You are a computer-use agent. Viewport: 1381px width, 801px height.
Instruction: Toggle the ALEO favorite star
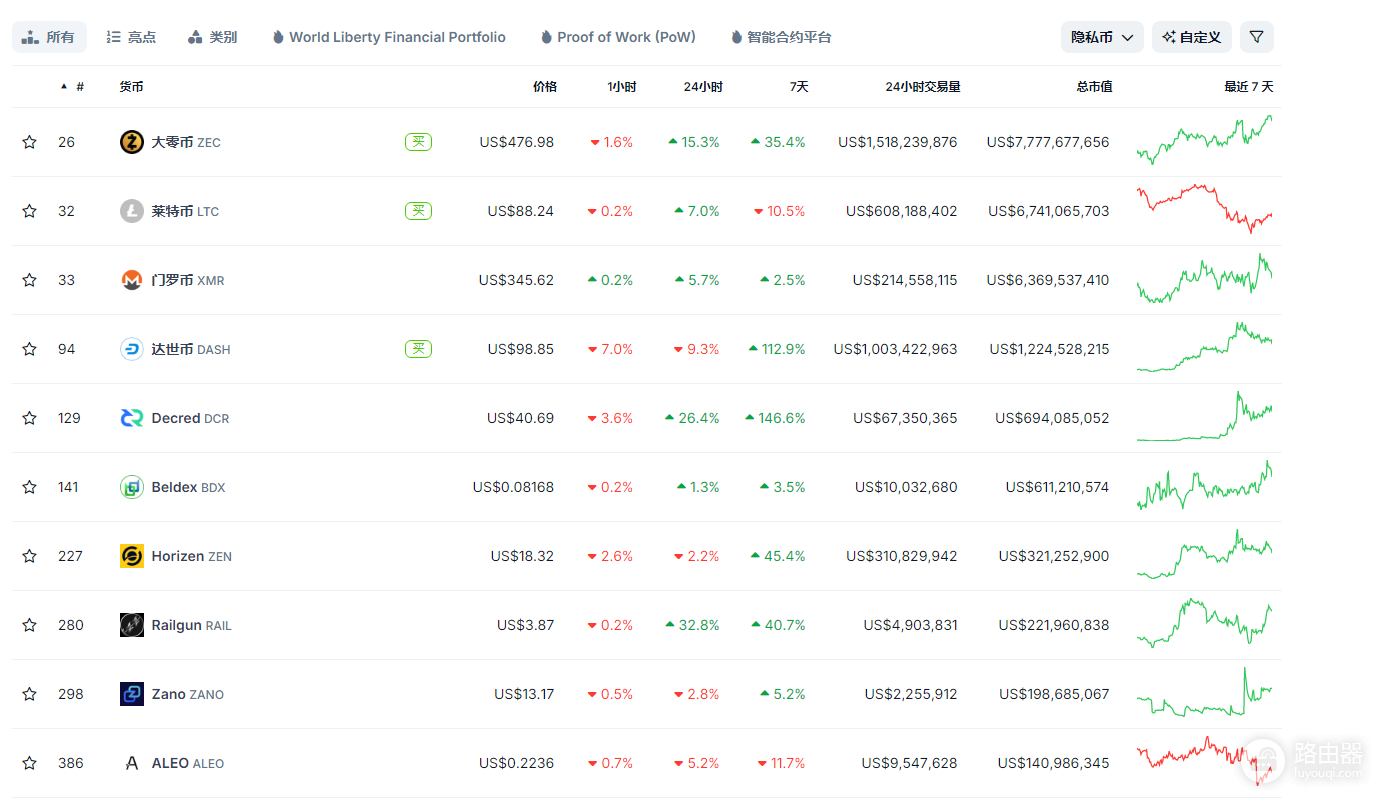tap(29, 763)
